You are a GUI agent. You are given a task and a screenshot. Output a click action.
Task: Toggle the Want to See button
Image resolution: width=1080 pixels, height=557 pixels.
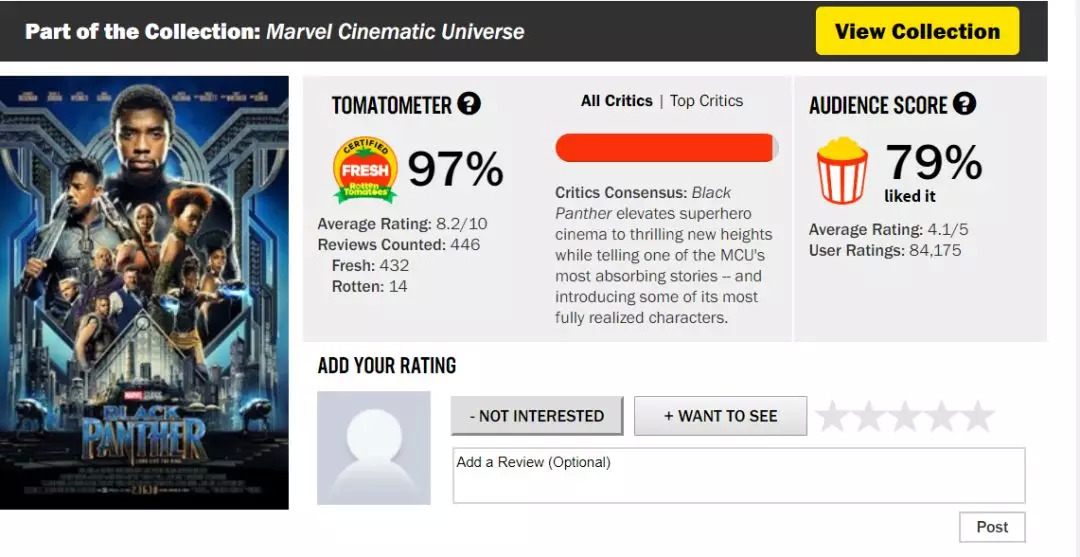pos(720,416)
